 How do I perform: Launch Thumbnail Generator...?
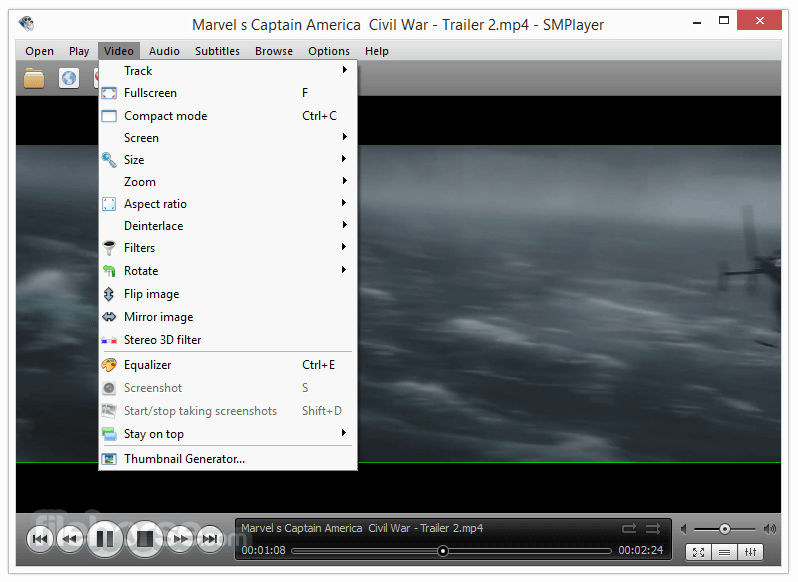coord(228,459)
